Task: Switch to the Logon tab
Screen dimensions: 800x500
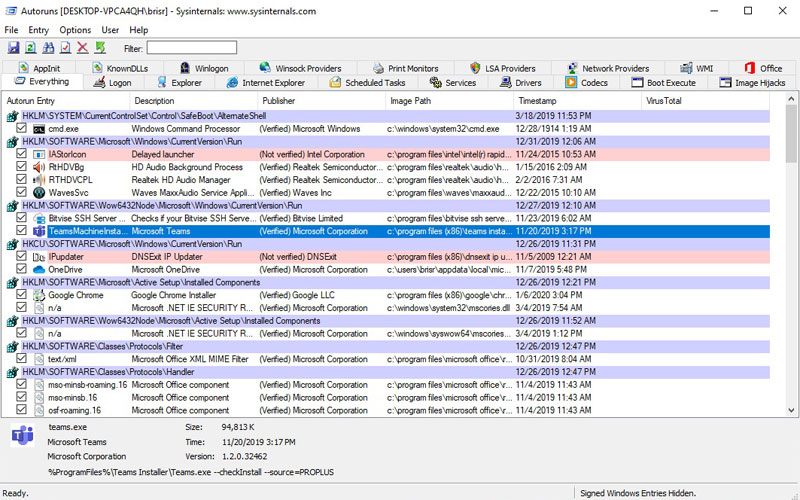Action: [113, 83]
